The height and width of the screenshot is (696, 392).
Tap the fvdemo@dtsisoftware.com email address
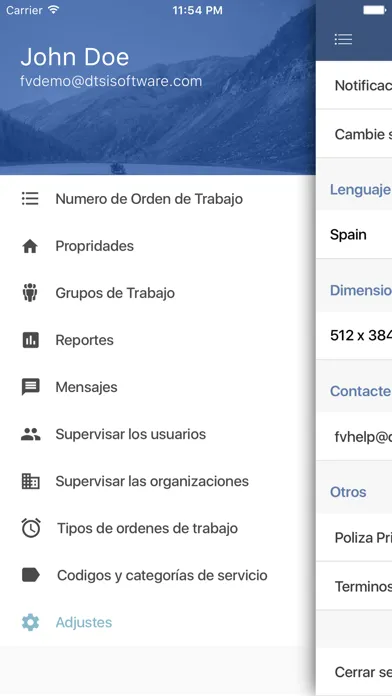[111, 81]
